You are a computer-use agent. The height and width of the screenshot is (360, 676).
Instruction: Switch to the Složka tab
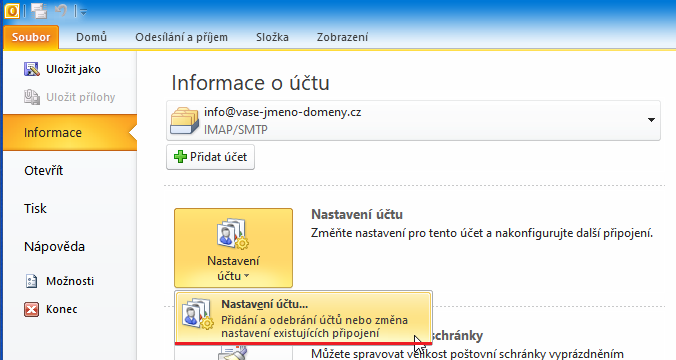pyautogui.click(x=272, y=38)
